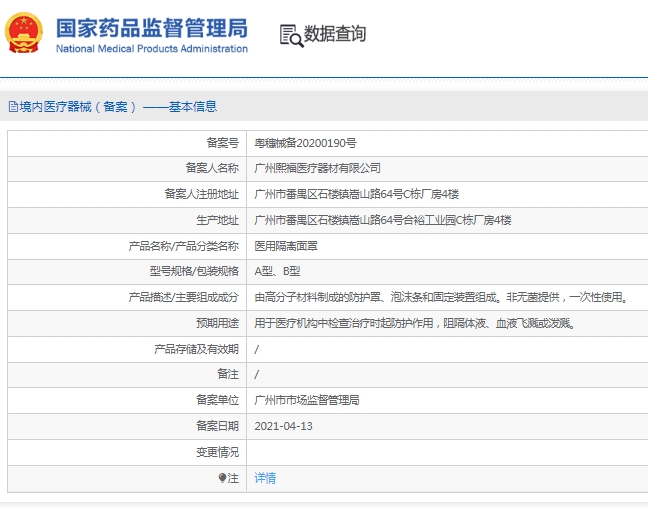
Task: Select filing number 粤穗械备20200190号
Action: [x=305, y=143]
